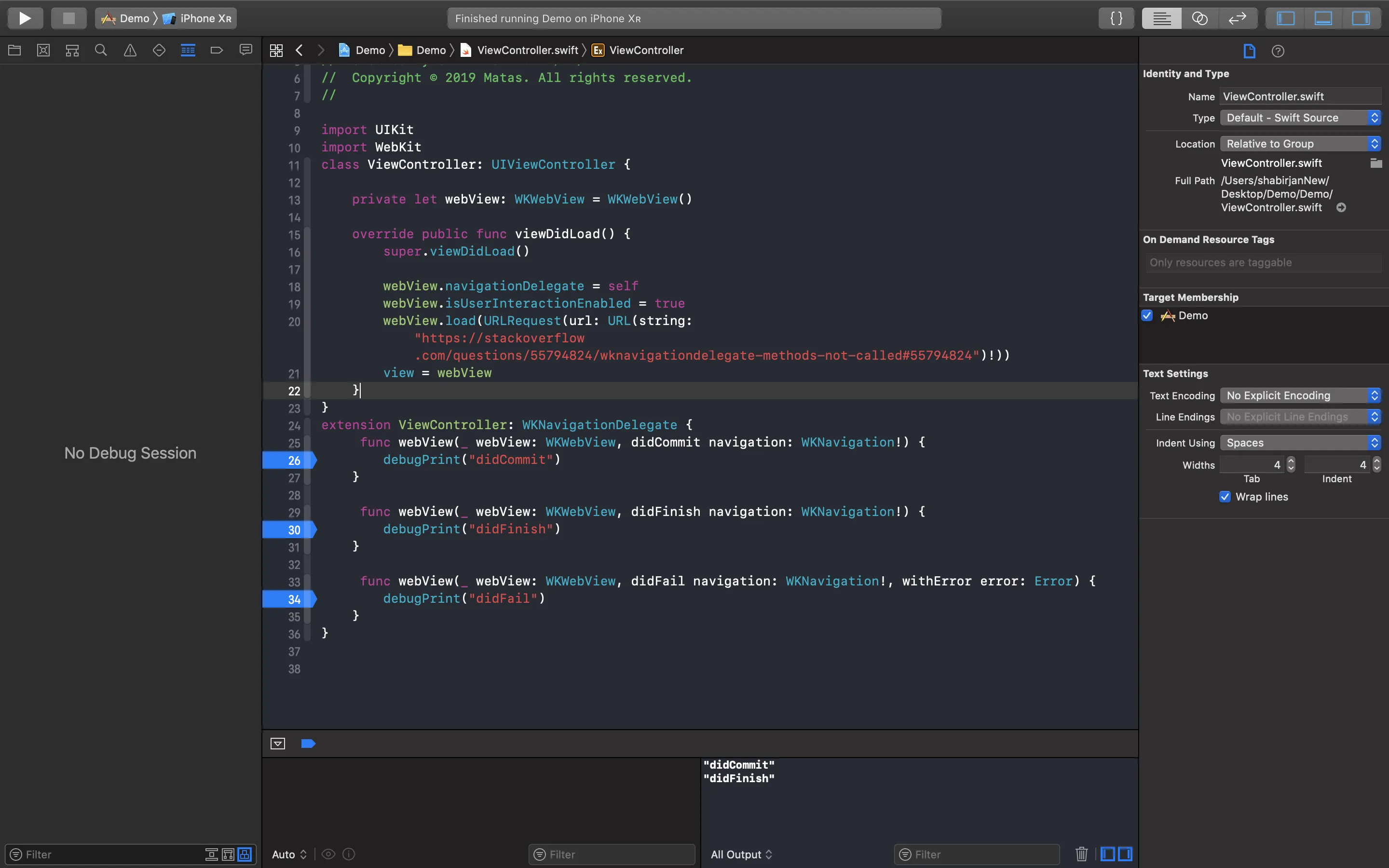Clear the console with trash icon
Viewport: 1389px width, 868px height.
click(x=1081, y=854)
